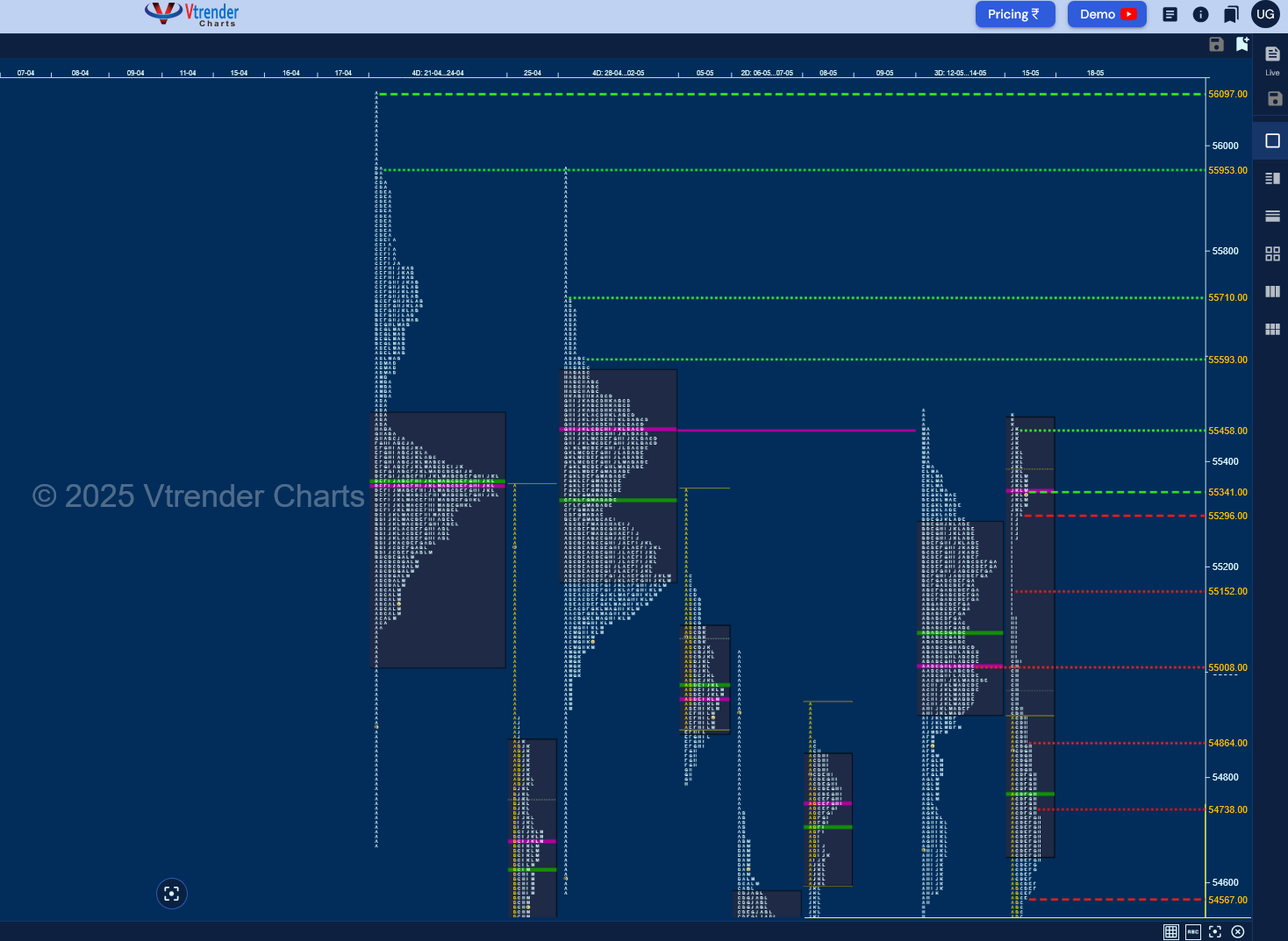Recenter chart with floating focus button

(172, 894)
